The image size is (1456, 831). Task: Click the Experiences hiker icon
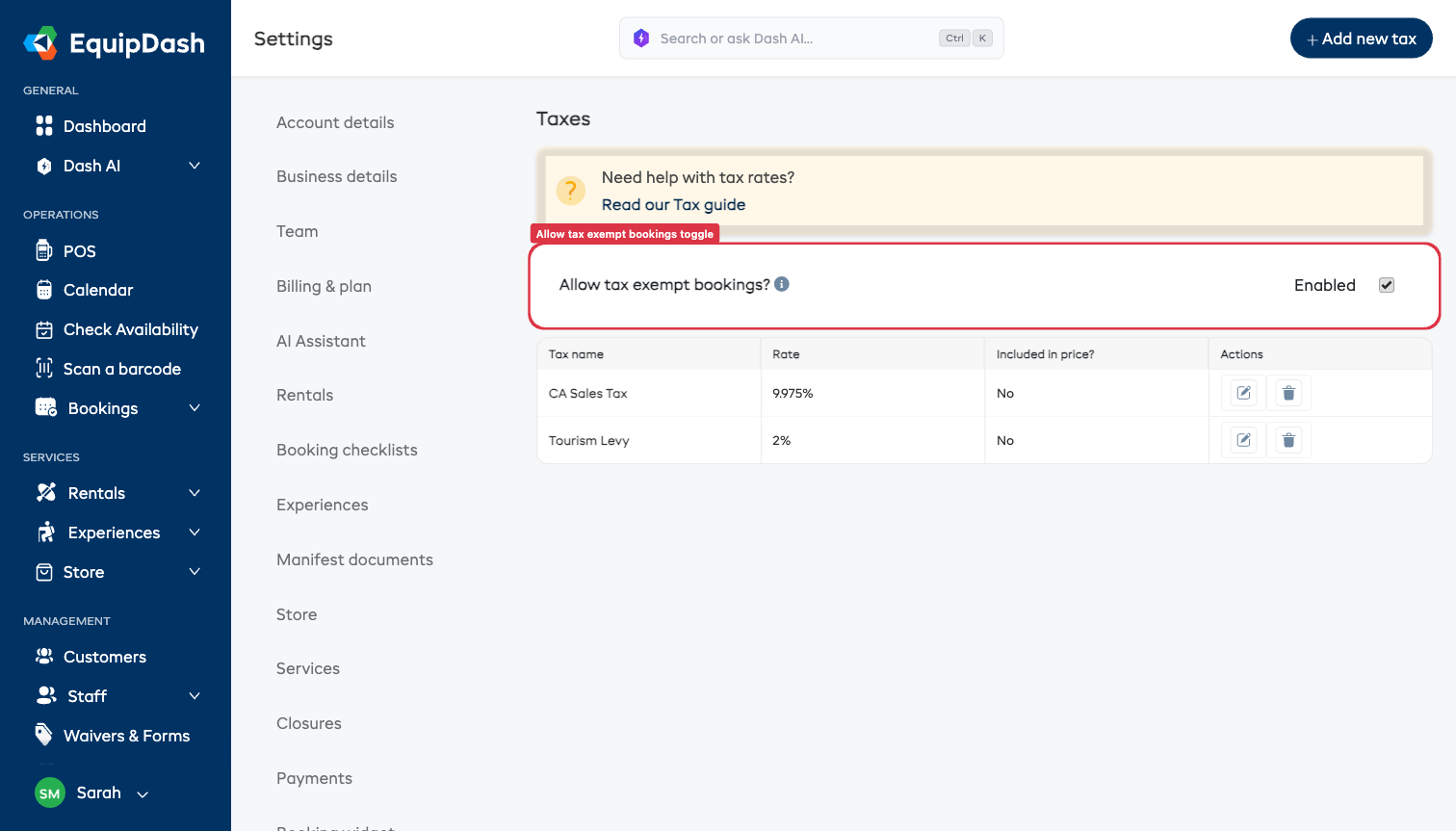point(46,532)
